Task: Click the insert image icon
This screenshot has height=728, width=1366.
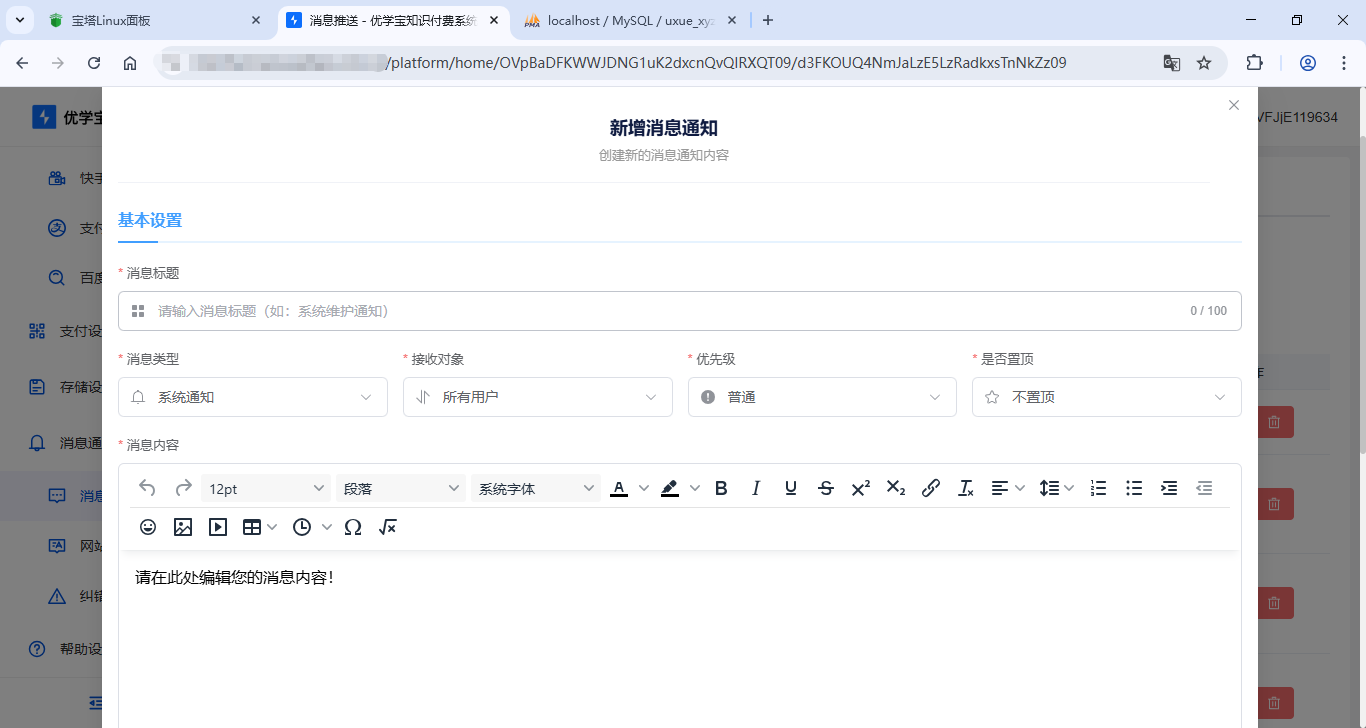Action: [x=183, y=527]
